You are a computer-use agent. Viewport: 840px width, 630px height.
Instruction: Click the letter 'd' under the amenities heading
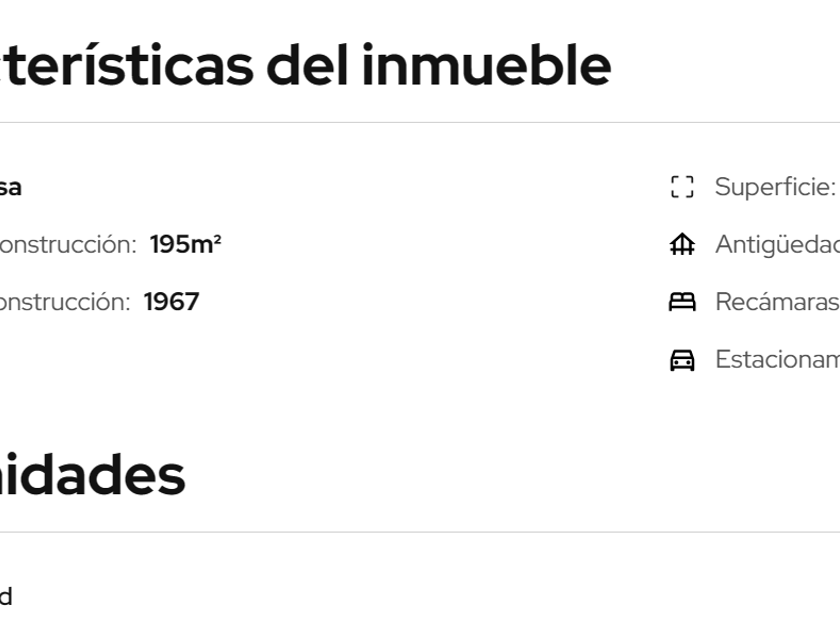pos(6,597)
